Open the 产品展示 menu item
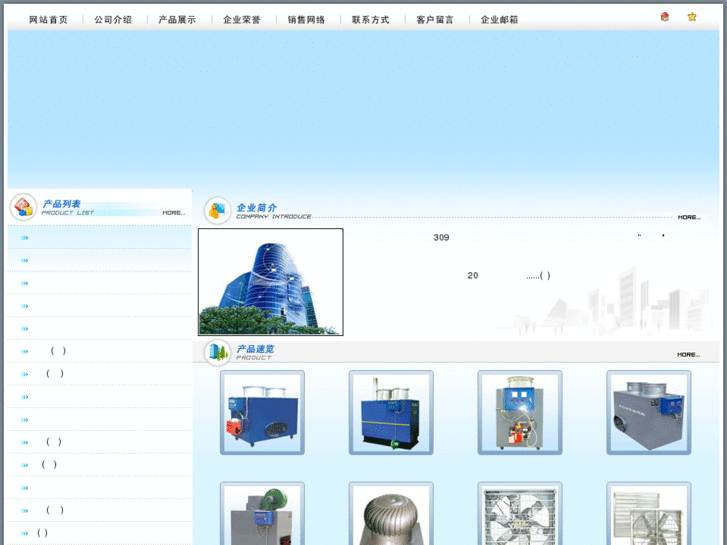The height and width of the screenshot is (545, 727). click(x=177, y=19)
